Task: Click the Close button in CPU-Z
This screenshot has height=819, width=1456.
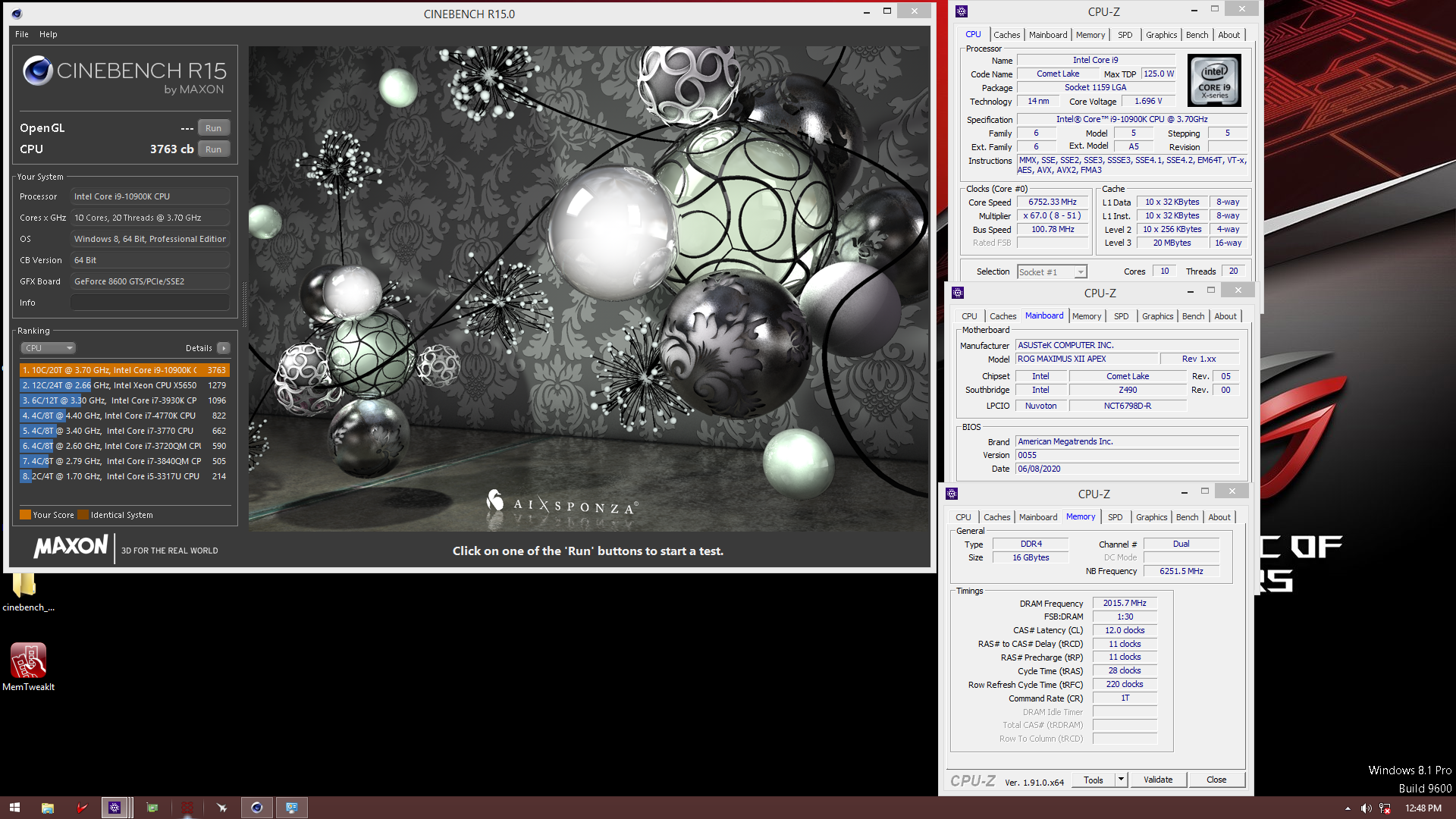Action: point(1216,780)
